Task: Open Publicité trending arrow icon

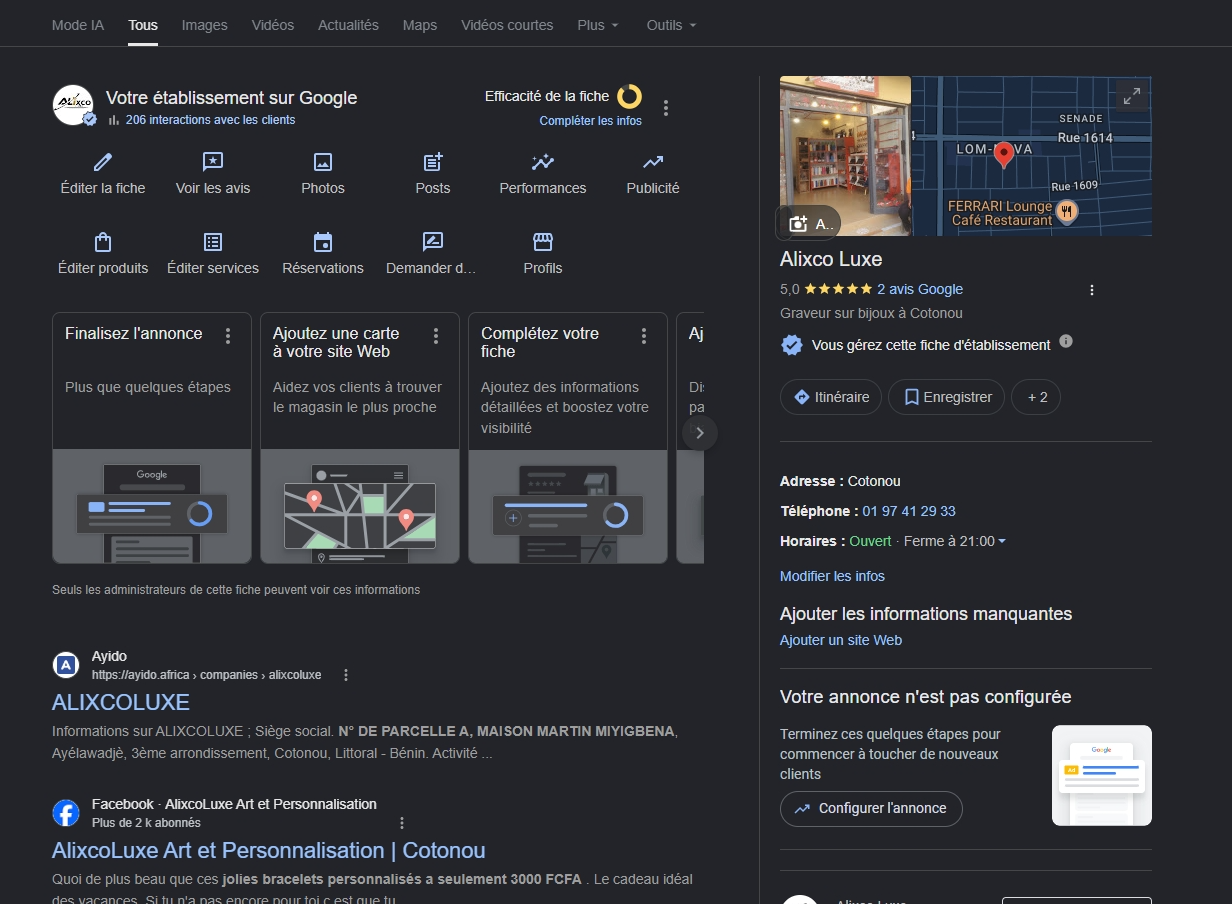Action: point(653,162)
